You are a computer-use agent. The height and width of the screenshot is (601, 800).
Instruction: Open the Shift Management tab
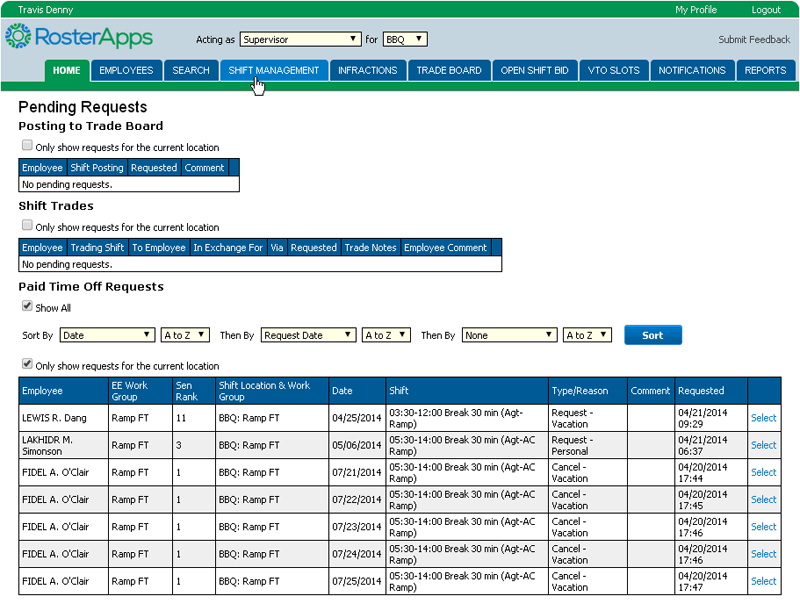click(274, 70)
